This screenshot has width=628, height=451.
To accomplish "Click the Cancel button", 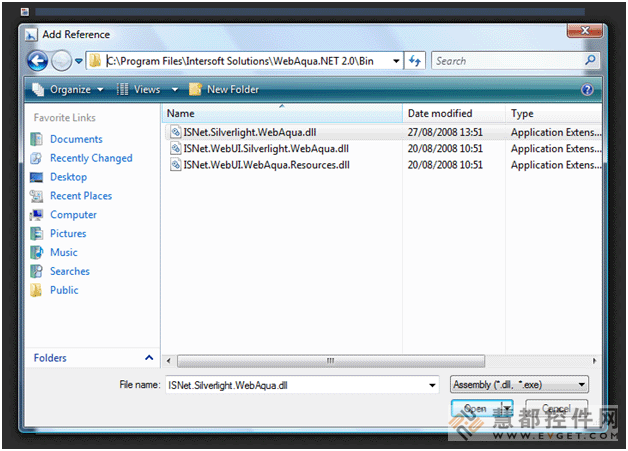I will click(556, 409).
